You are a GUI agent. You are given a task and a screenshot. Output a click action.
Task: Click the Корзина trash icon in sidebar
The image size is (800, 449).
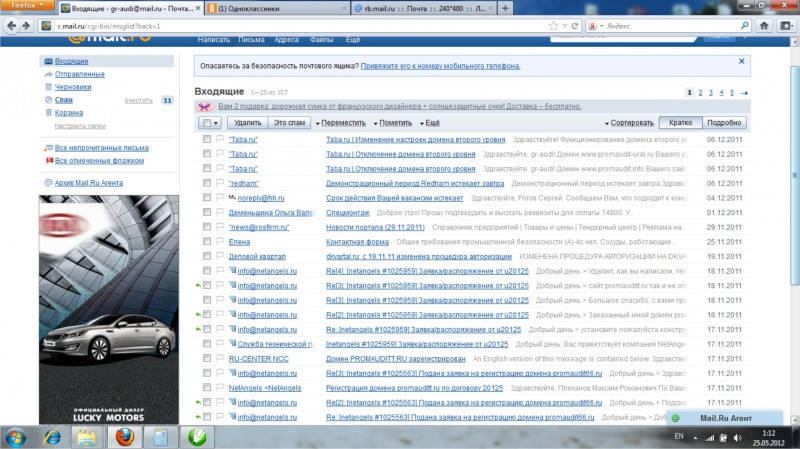coord(48,113)
